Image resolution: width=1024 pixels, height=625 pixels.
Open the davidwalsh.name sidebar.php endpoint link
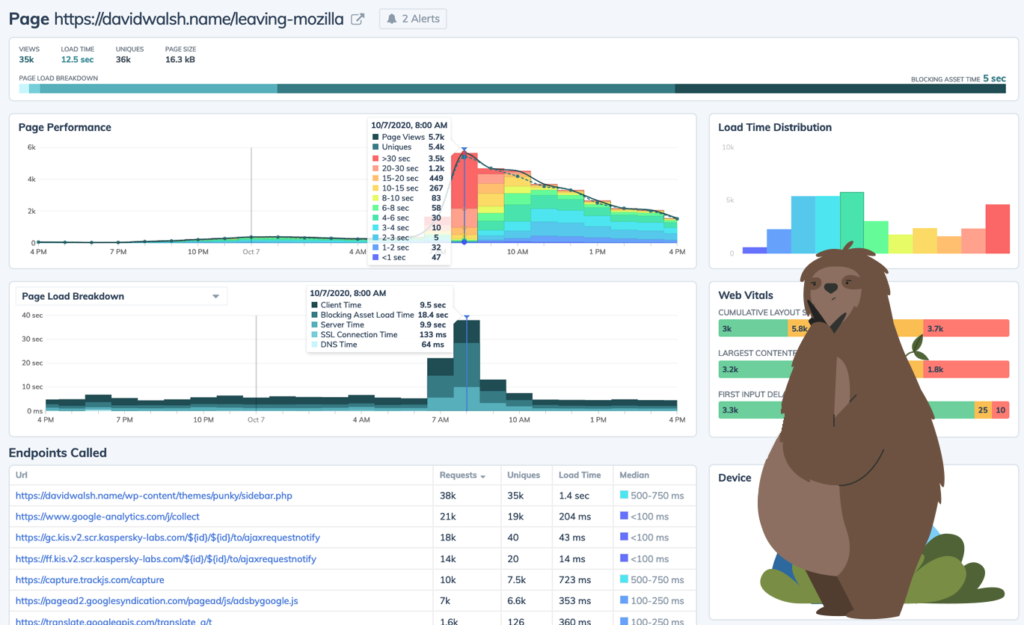[153, 496]
